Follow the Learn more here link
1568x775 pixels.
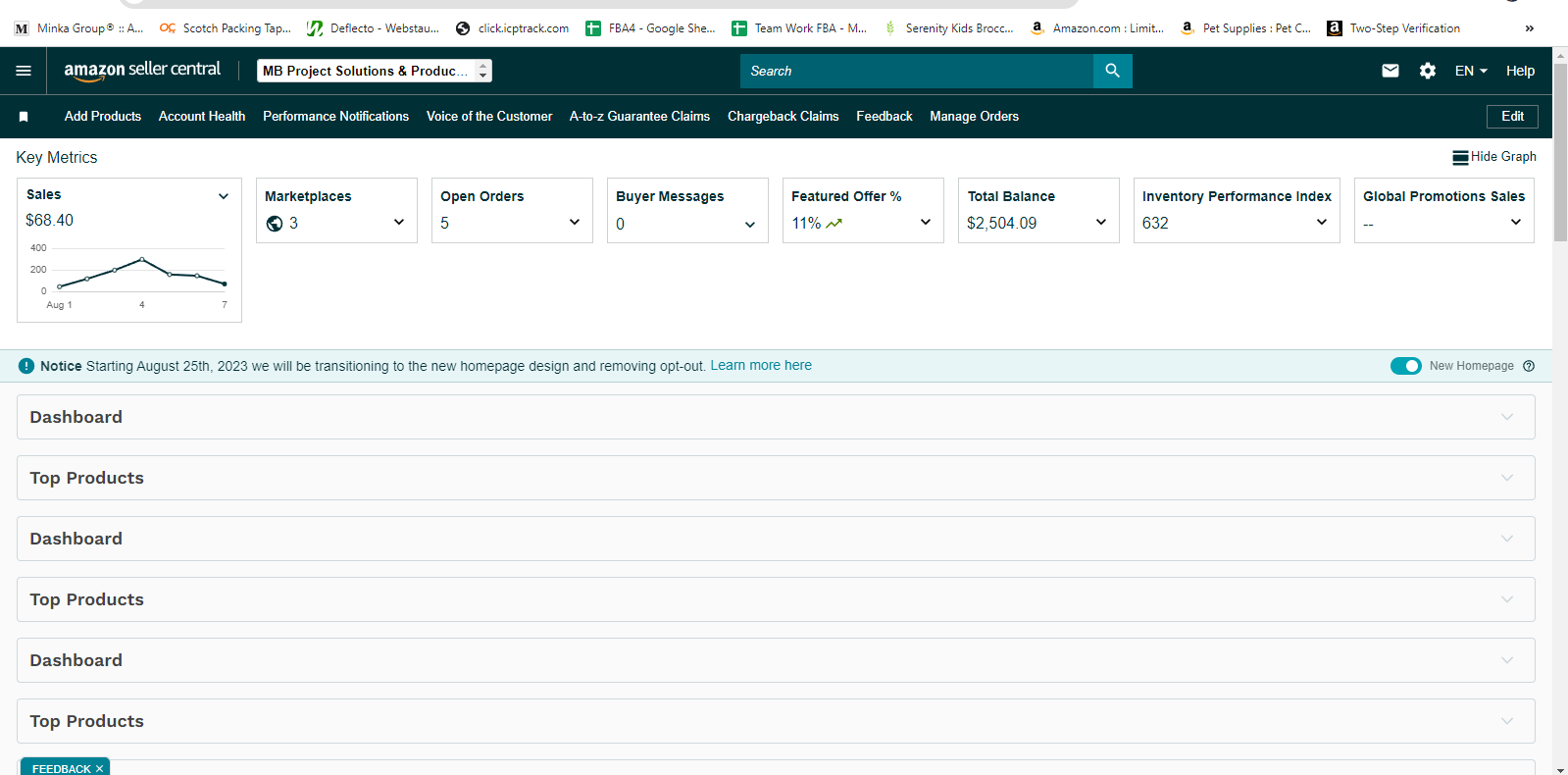pos(761,365)
